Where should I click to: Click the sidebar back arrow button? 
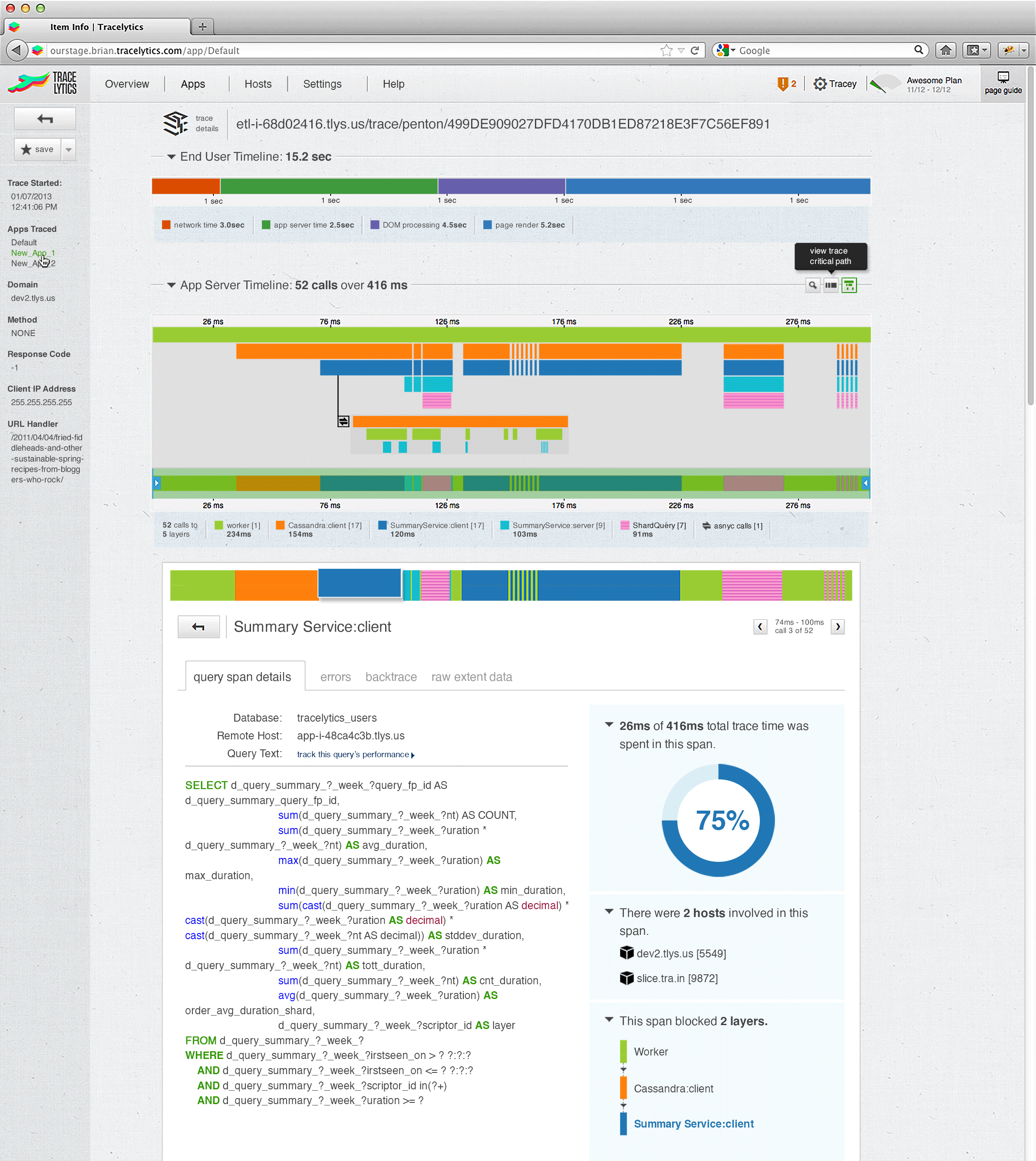coord(45,119)
